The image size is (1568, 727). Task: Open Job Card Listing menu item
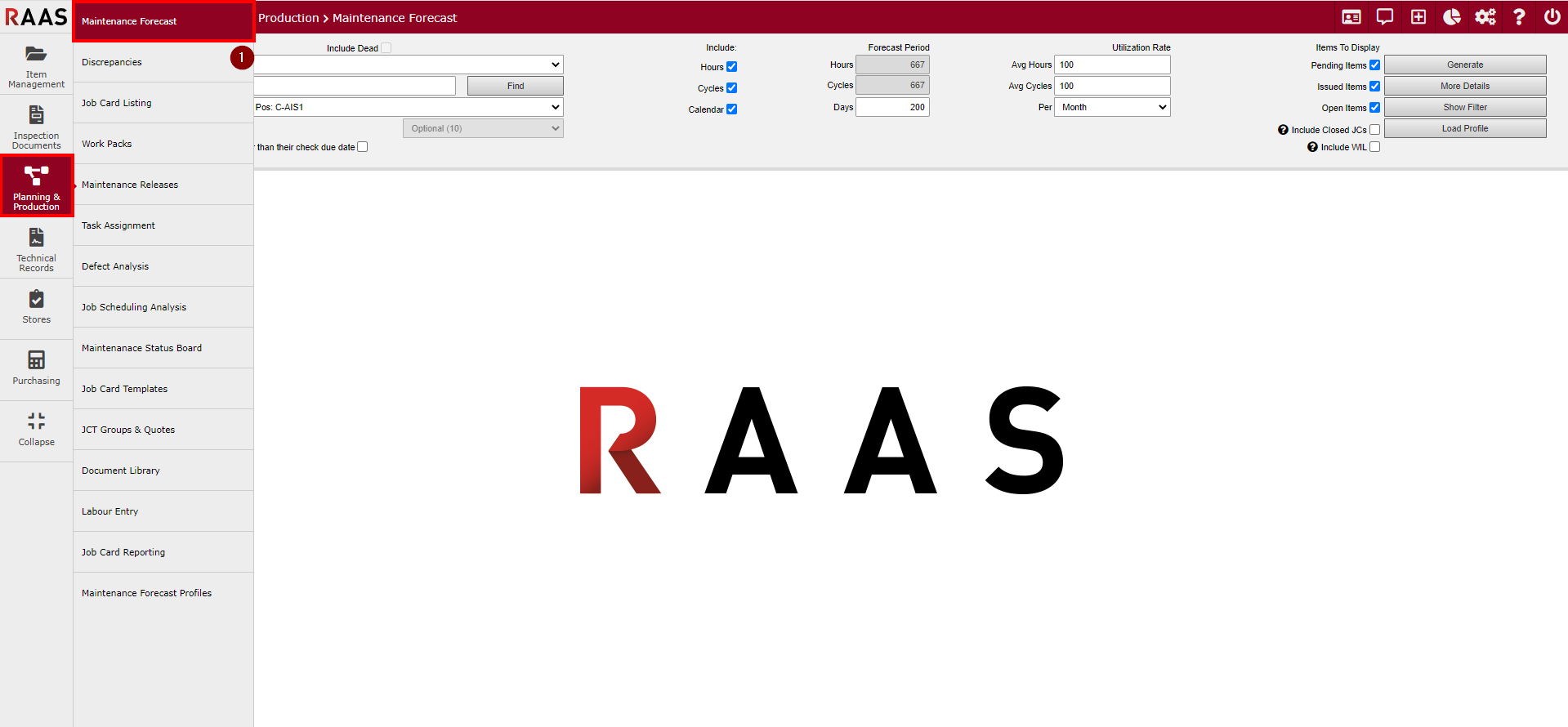pos(117,103)
